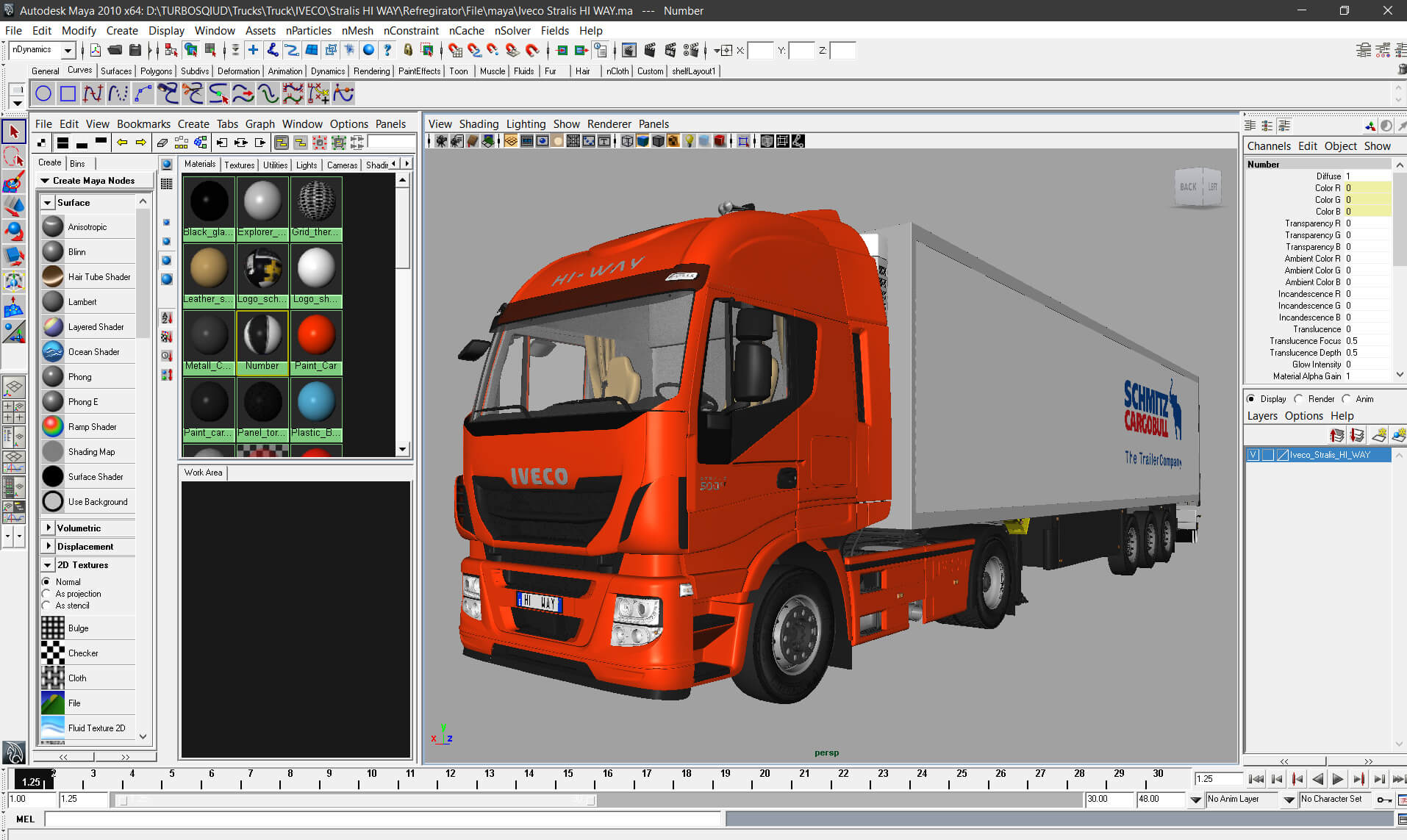Click the auto keyframe toggle icon
The height and width of the screenshot is (840, 1407).
coord(1384,799)
